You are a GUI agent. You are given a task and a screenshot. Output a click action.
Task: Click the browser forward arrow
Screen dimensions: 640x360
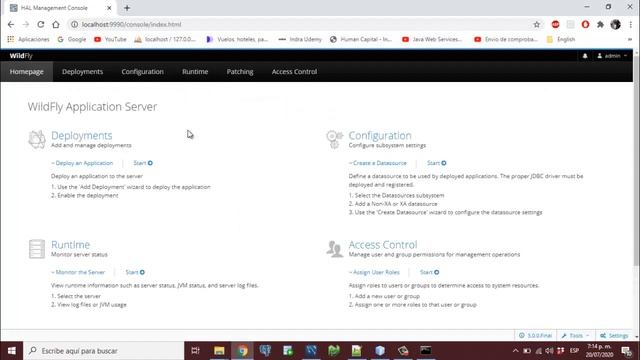click(x=26, y=24)
